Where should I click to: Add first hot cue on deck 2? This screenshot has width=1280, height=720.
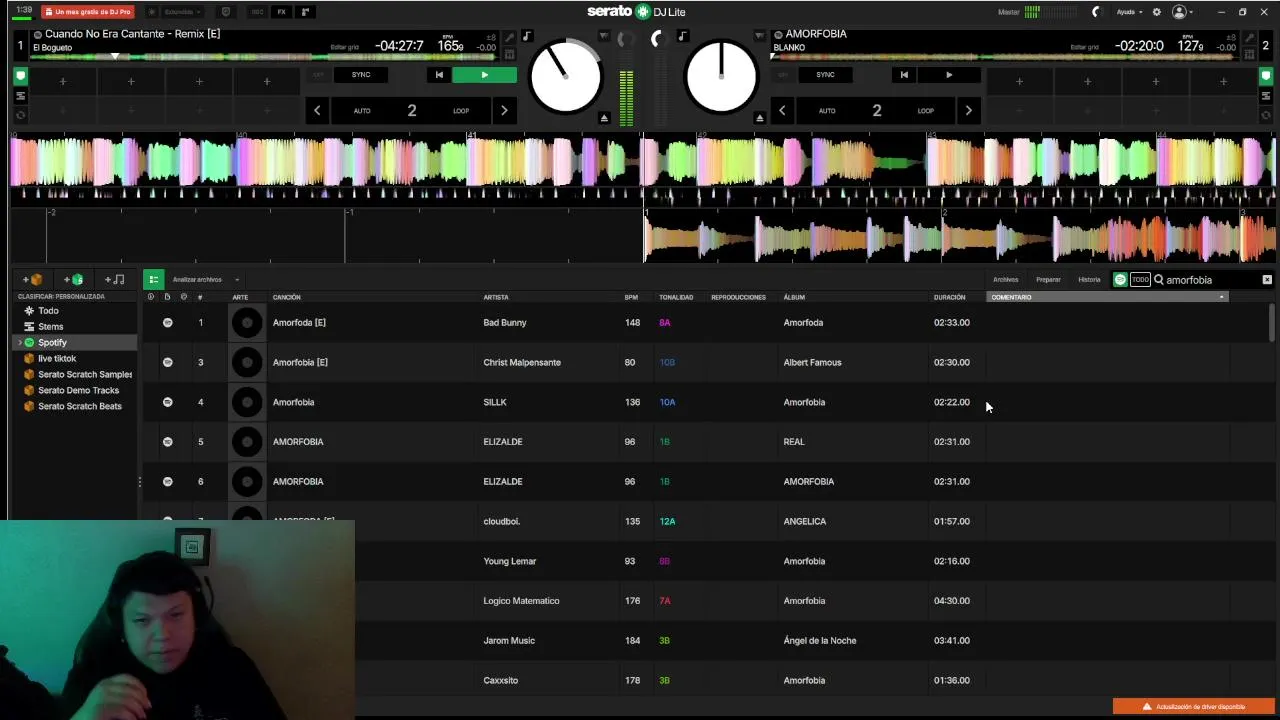pyautogui.click(x=1019, y=82)
